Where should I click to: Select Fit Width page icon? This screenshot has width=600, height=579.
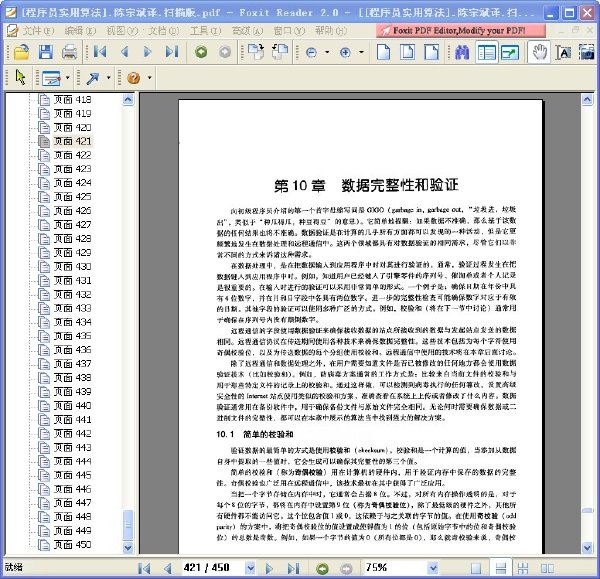pos(431,52)
